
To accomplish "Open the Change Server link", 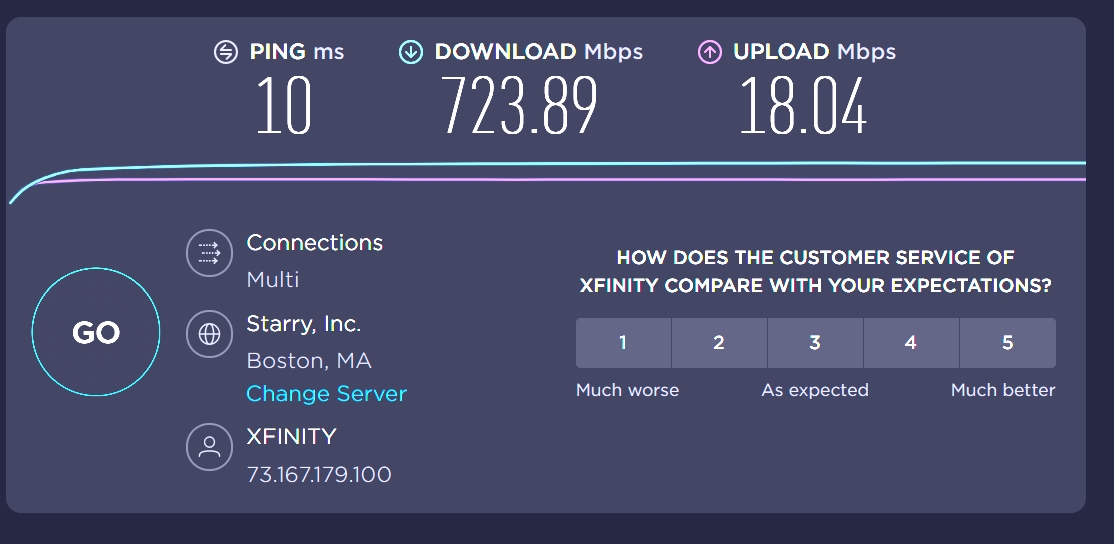I will click(326, 394).
